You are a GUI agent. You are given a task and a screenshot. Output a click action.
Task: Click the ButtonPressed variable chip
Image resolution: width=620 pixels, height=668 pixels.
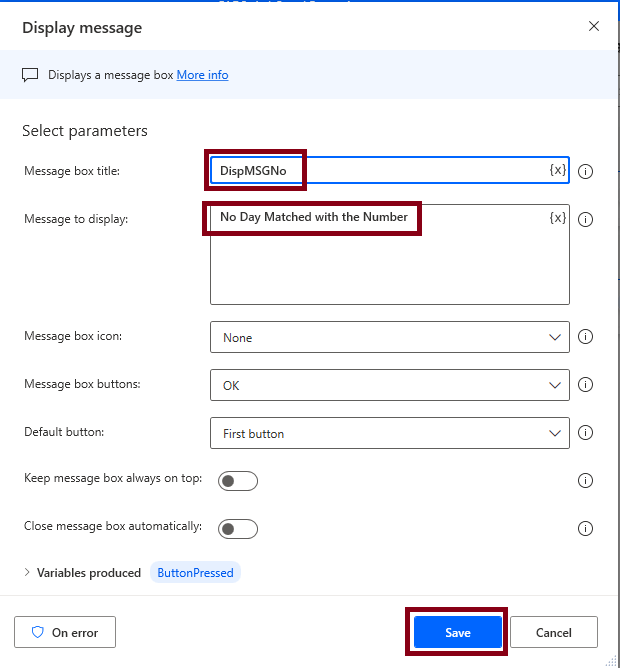(195, 573)
